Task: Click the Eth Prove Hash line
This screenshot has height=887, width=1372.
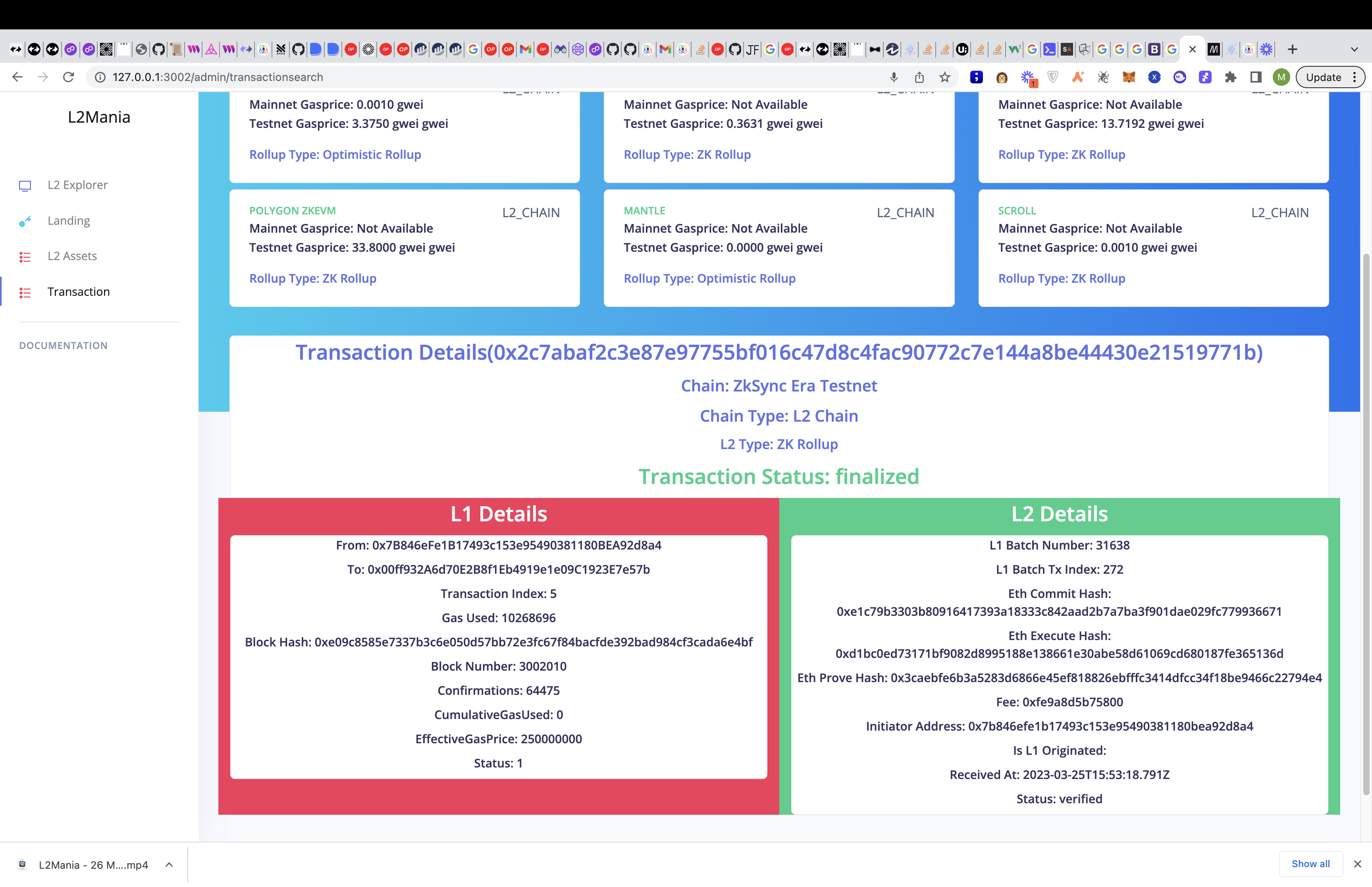Action: point(1060,678)
